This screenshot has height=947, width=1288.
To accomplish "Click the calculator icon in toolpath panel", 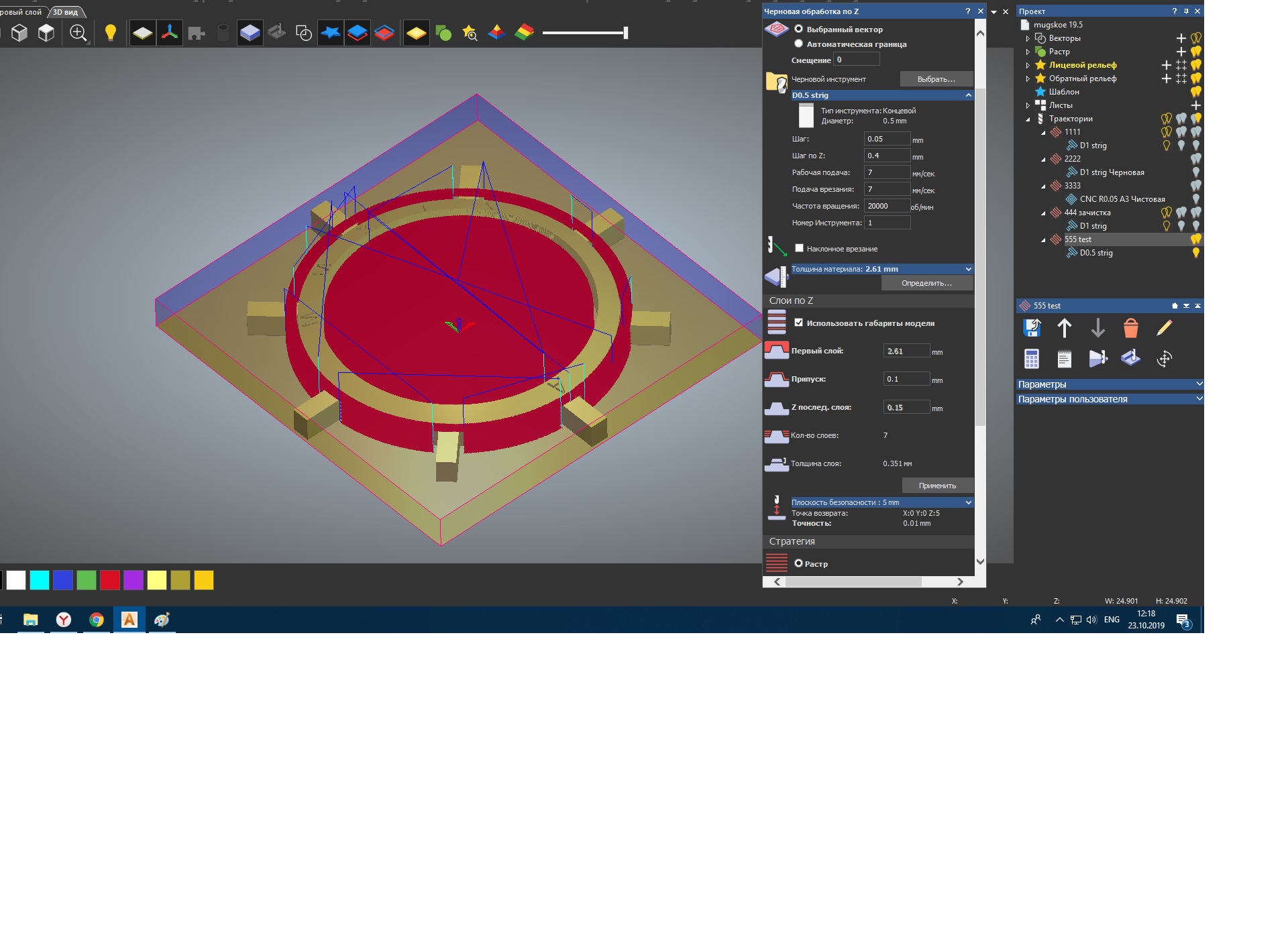I will (1031, 359).
